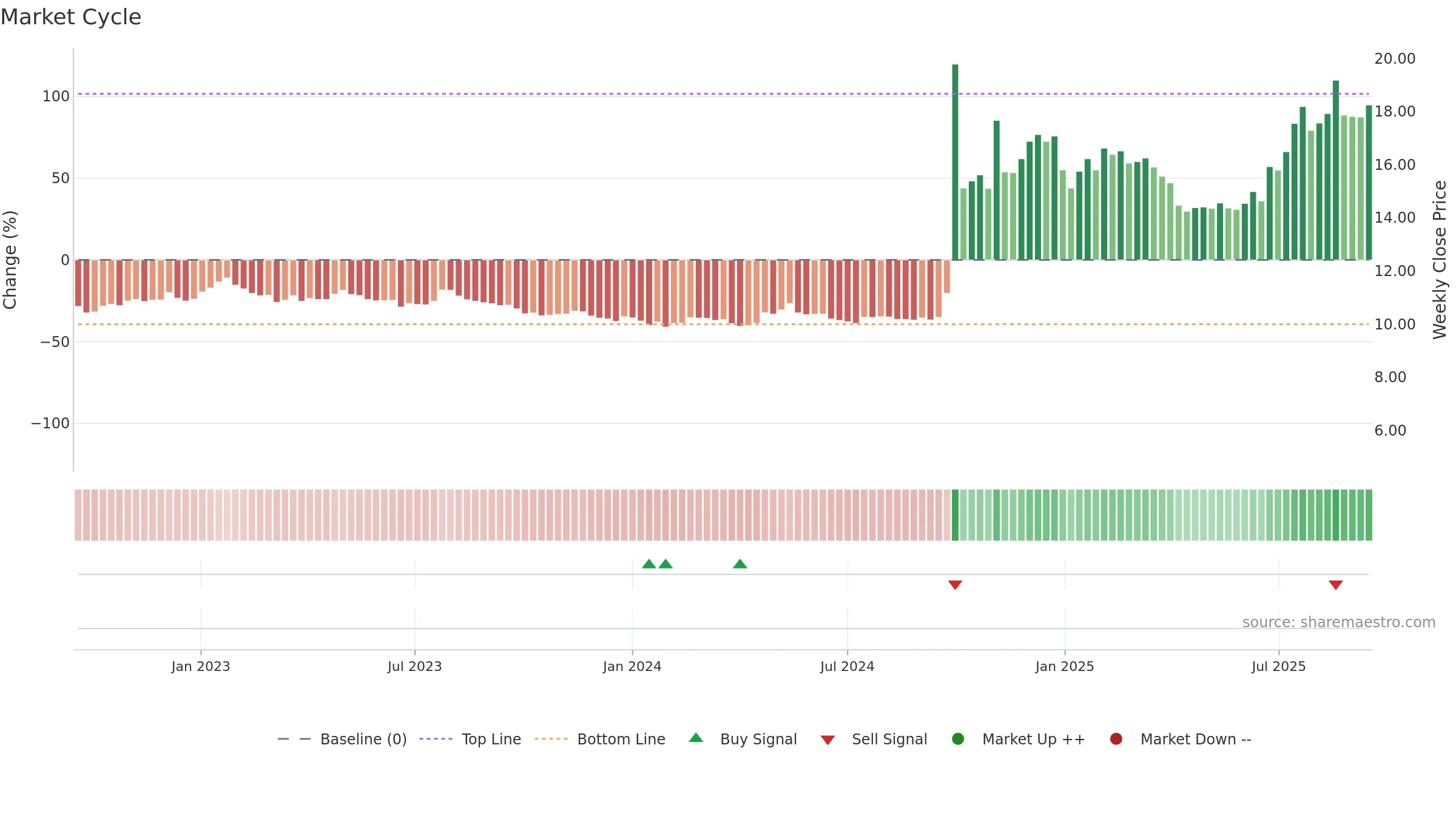
Task: Toggle the Baseline (0) legend entry
Action: [x=342, y=739]
